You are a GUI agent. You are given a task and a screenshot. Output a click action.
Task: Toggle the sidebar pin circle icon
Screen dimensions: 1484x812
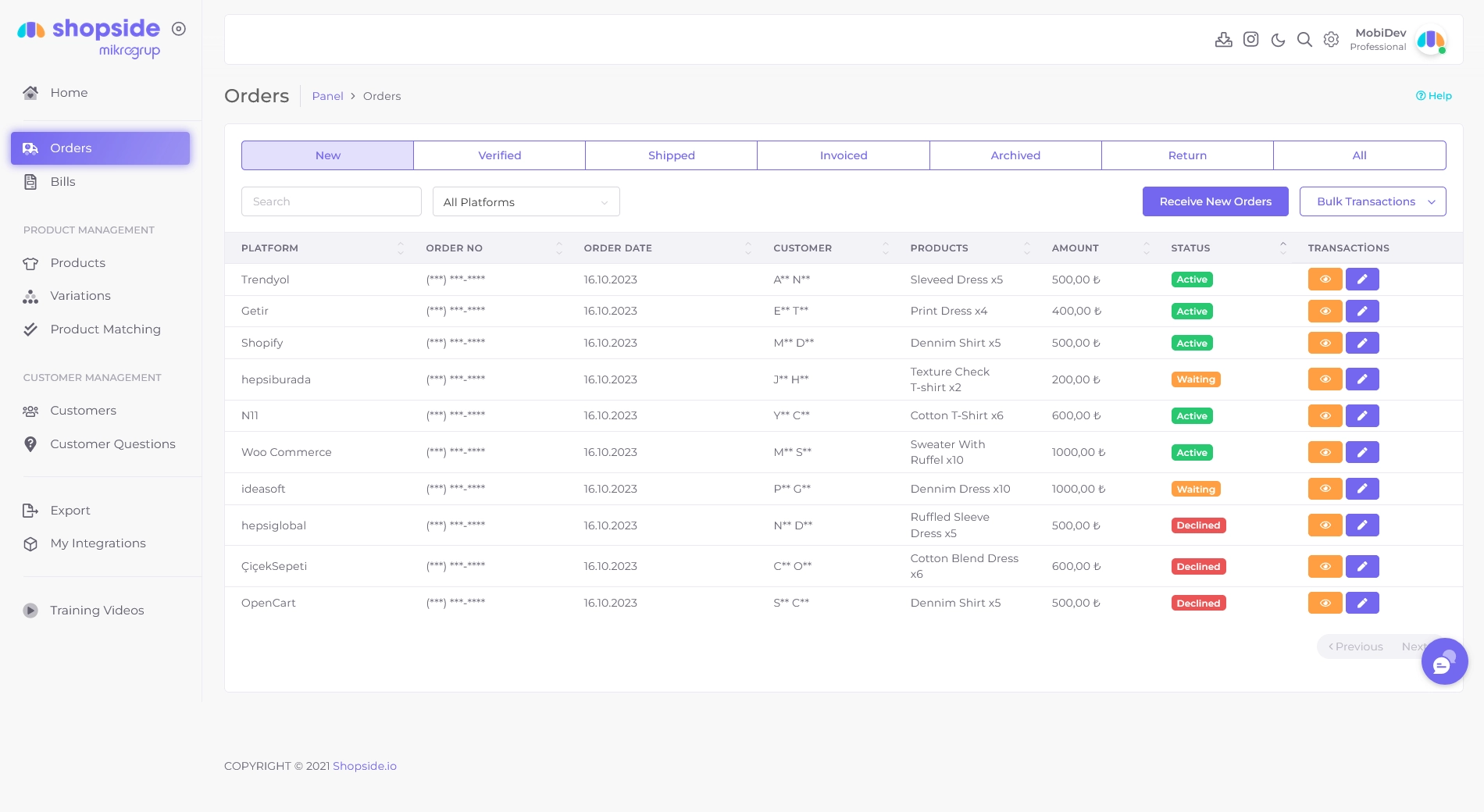pos(179,29)
